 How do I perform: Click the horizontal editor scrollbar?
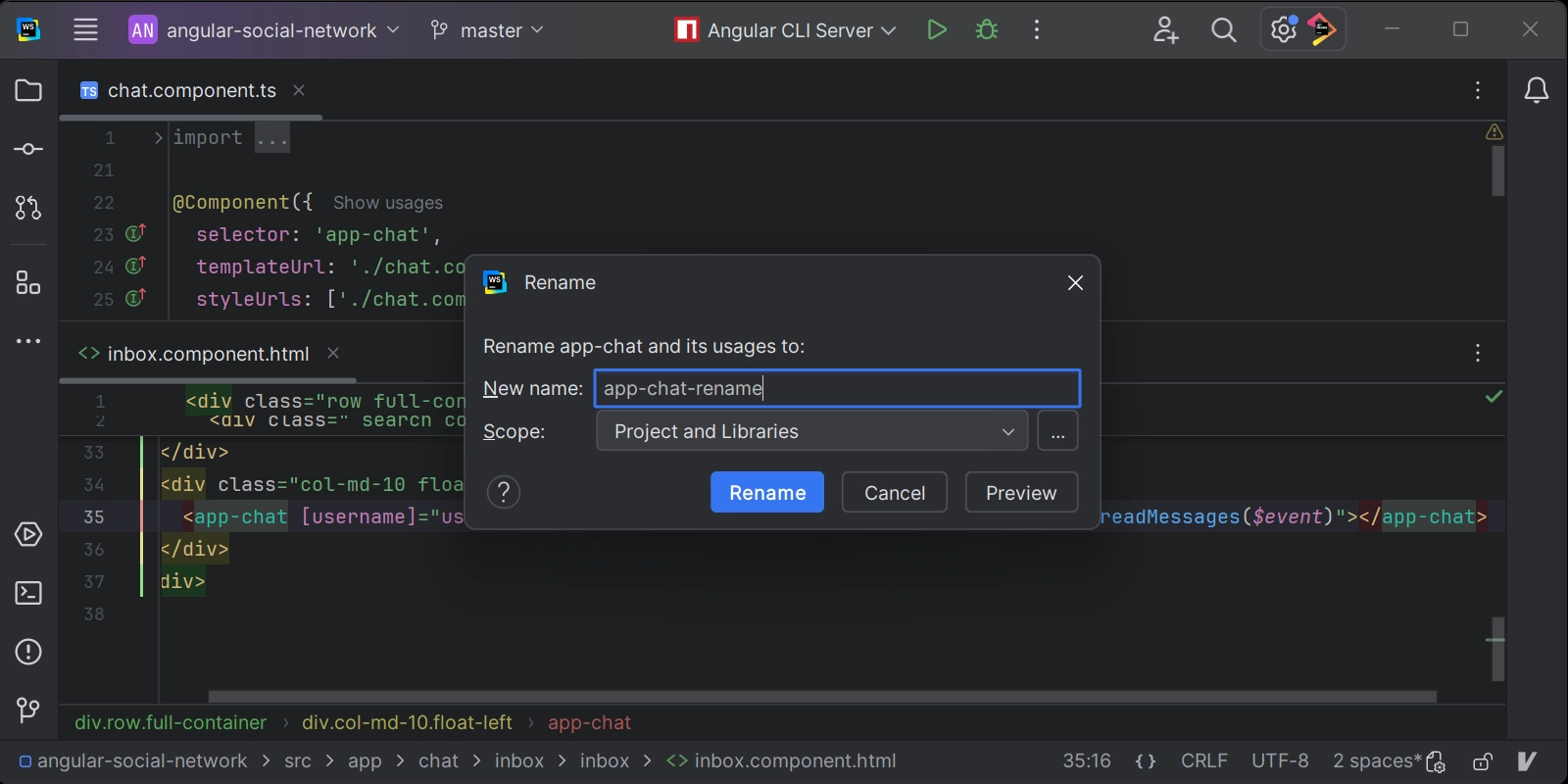822,697
